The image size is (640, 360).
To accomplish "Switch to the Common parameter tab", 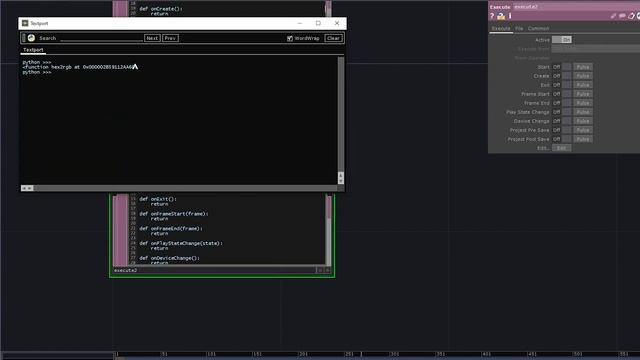I will (x=538, y=29).
